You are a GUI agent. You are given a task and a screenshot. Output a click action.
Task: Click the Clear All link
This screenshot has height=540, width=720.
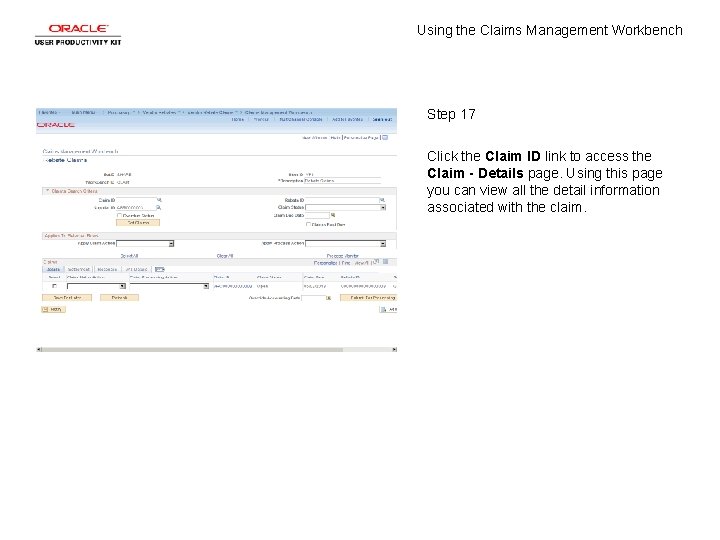tap(225, 256)
